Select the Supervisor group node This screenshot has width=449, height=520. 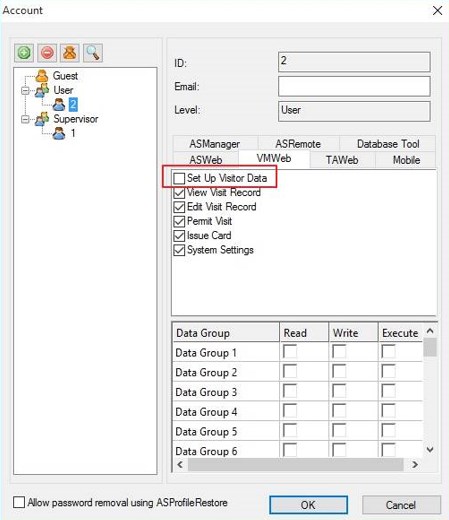pos(76,119)
